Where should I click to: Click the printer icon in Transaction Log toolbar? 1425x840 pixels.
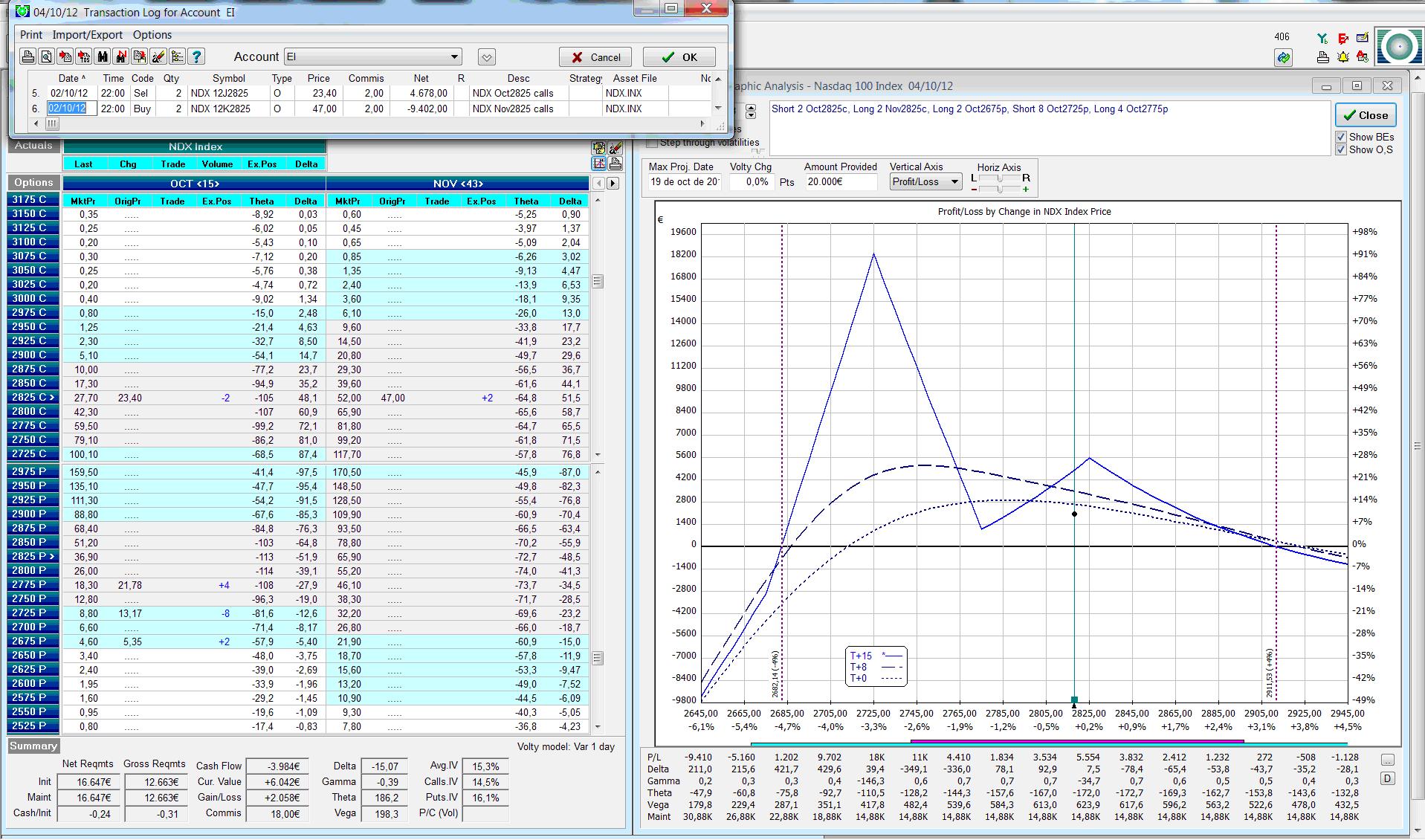[x=28, y=56]
